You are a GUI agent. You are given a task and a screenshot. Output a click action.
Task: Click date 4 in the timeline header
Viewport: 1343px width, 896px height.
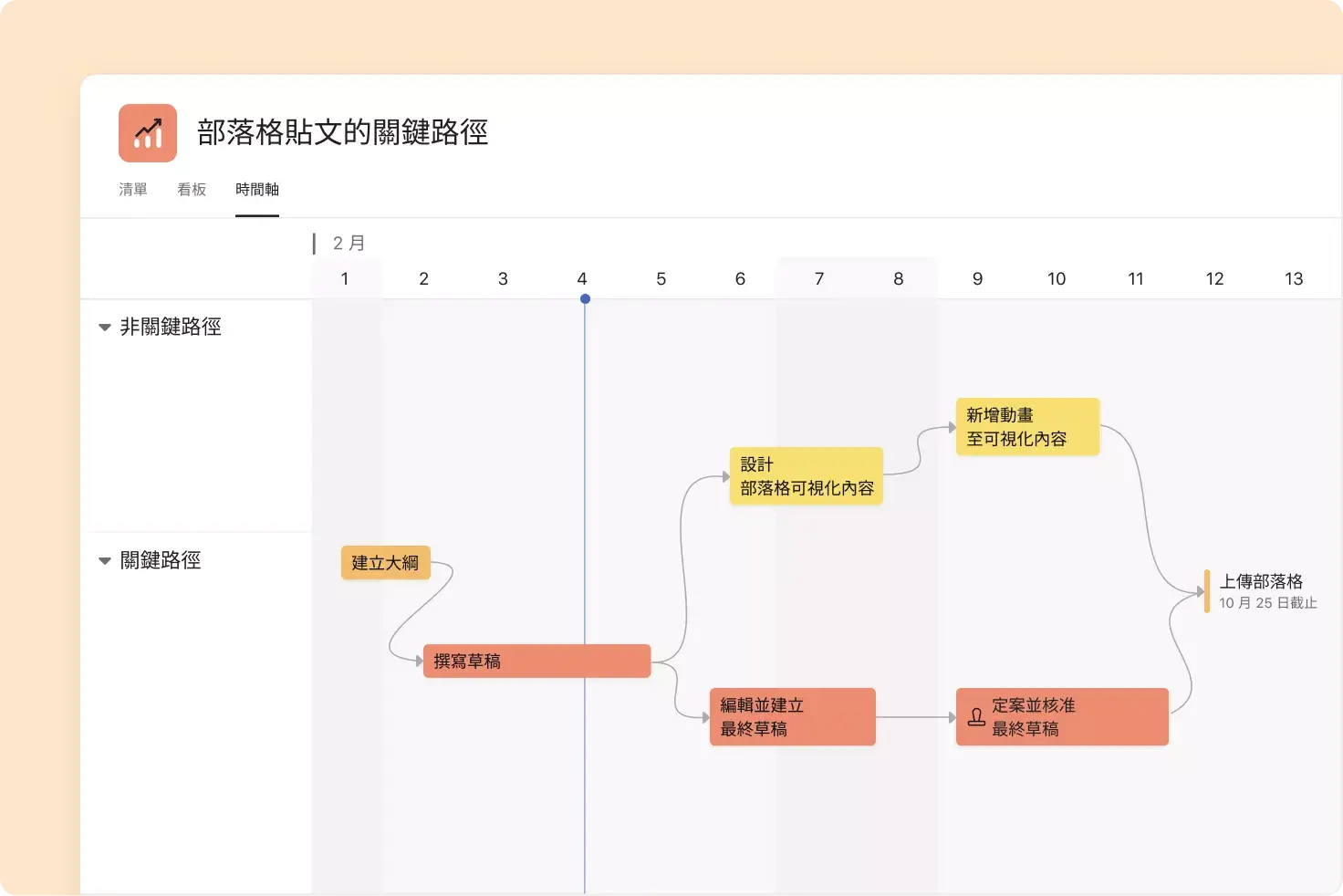pos(582,278)
